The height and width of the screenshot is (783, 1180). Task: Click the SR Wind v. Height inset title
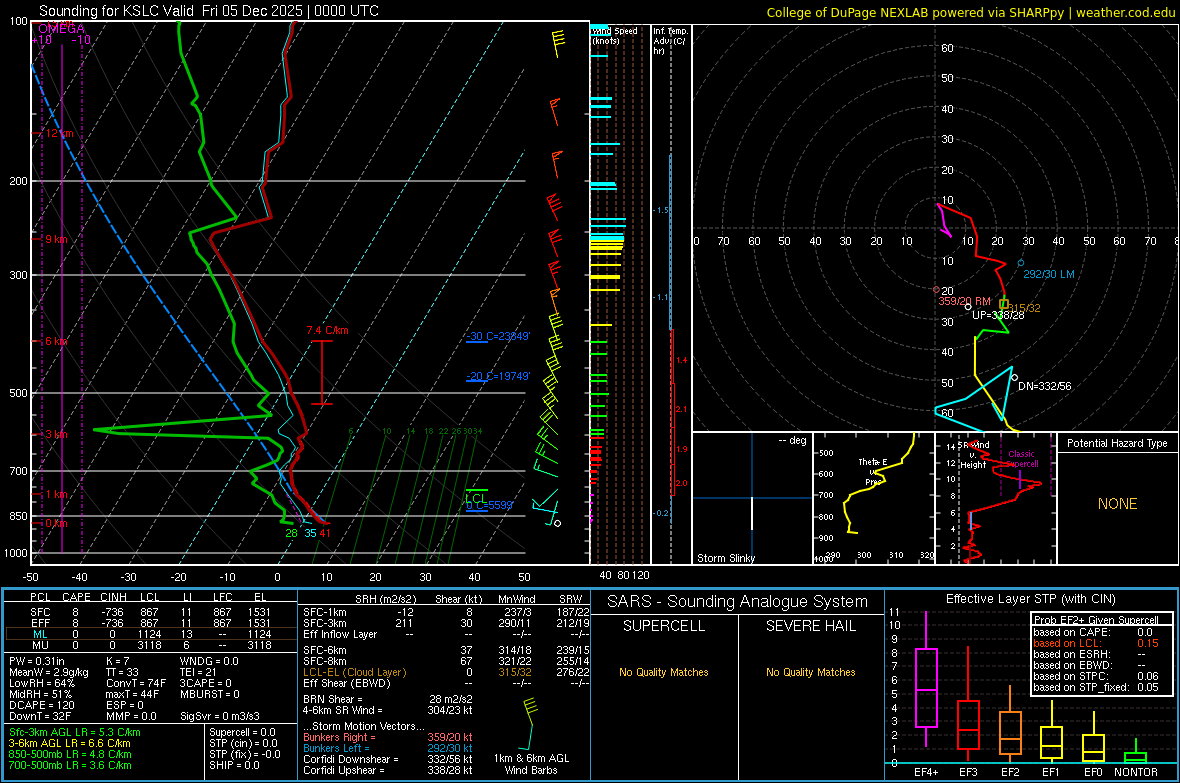(973, 455)
